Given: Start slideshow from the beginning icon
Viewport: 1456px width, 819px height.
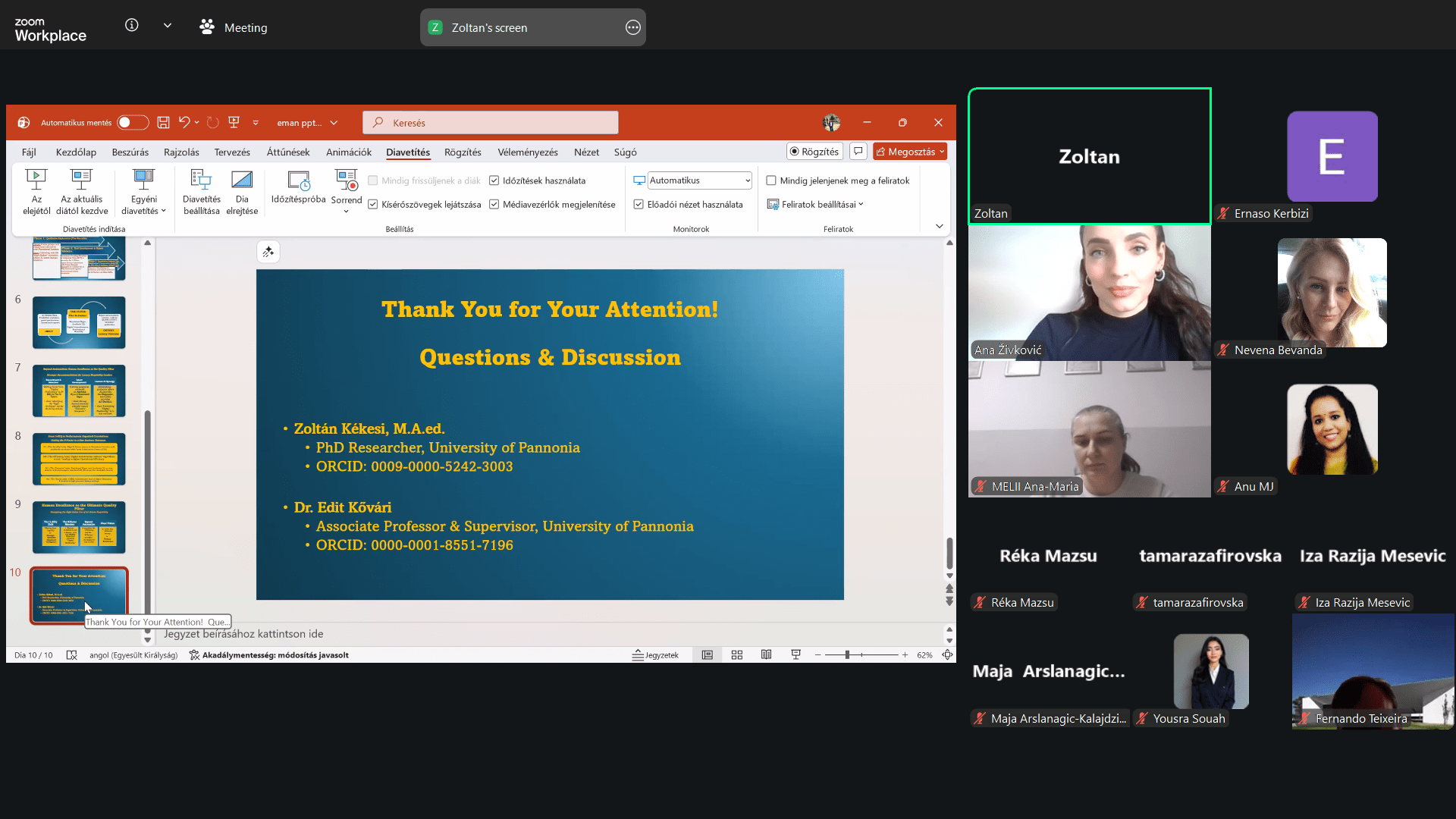Looking at the screenshot, I should click(x=36, y=180).
